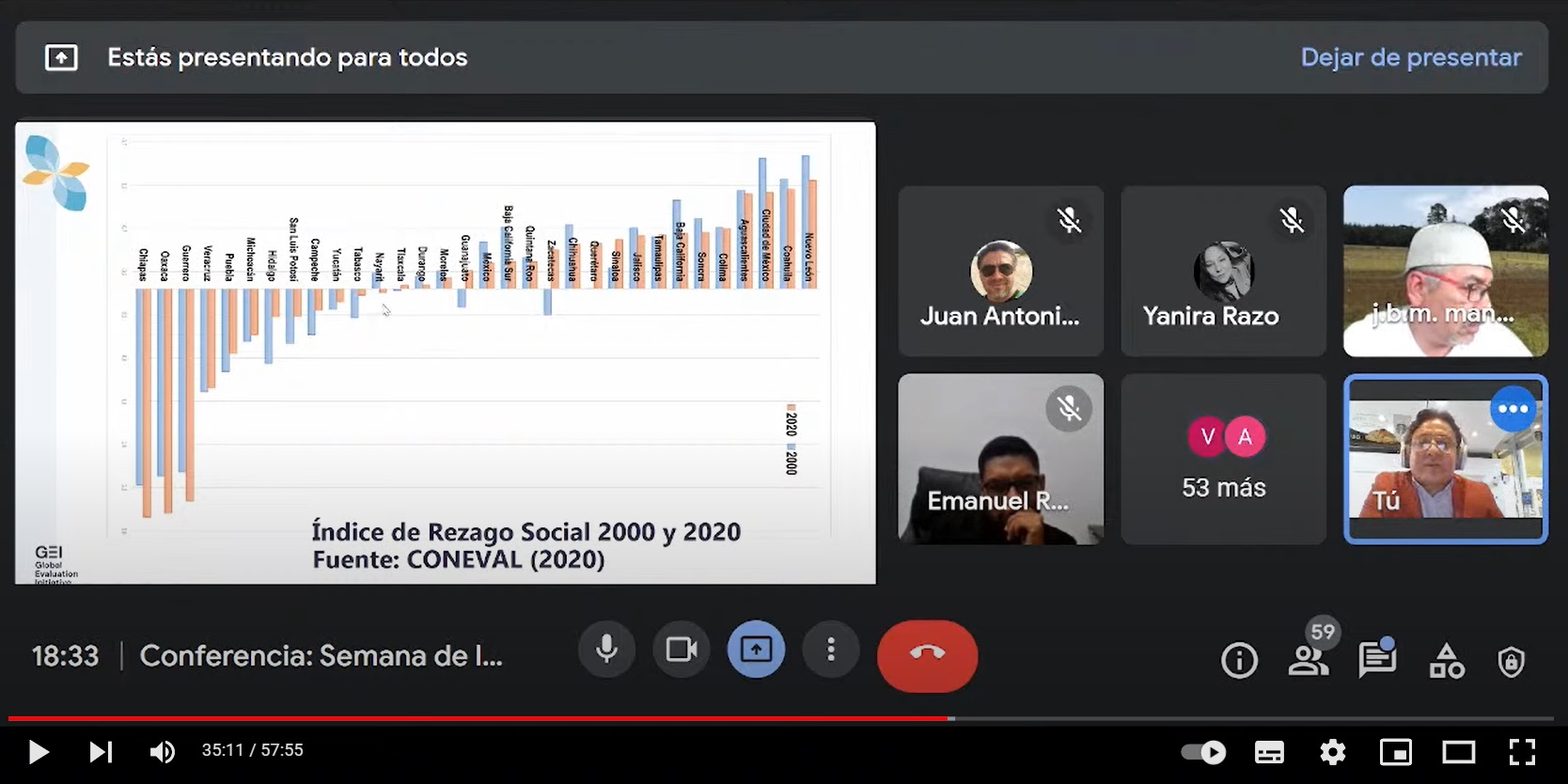Hang up with the red call button
This screenshot has height=784, width=1568.
(x=927, y=655)
